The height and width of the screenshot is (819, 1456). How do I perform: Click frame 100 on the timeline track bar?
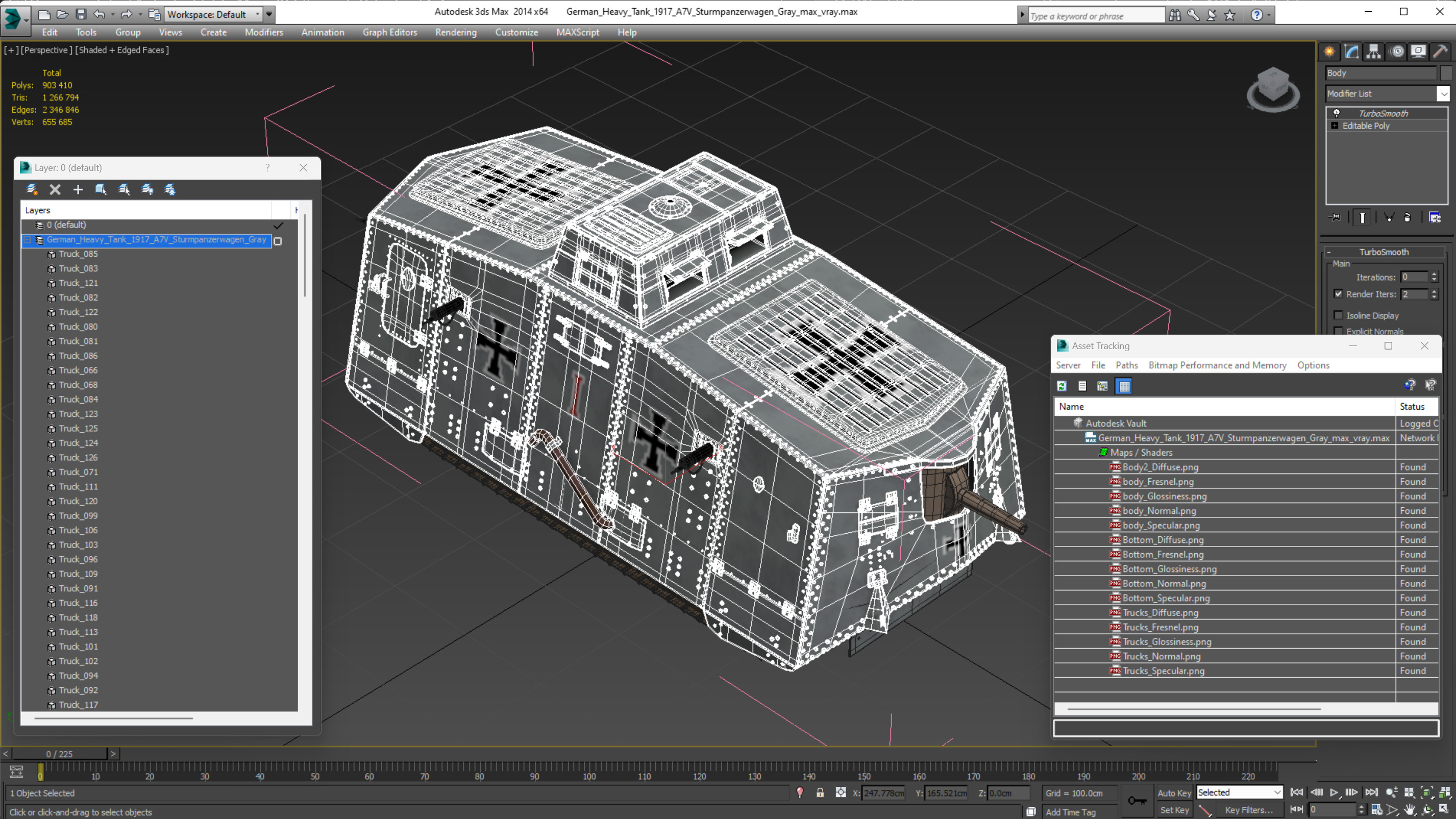coord(589,771)
